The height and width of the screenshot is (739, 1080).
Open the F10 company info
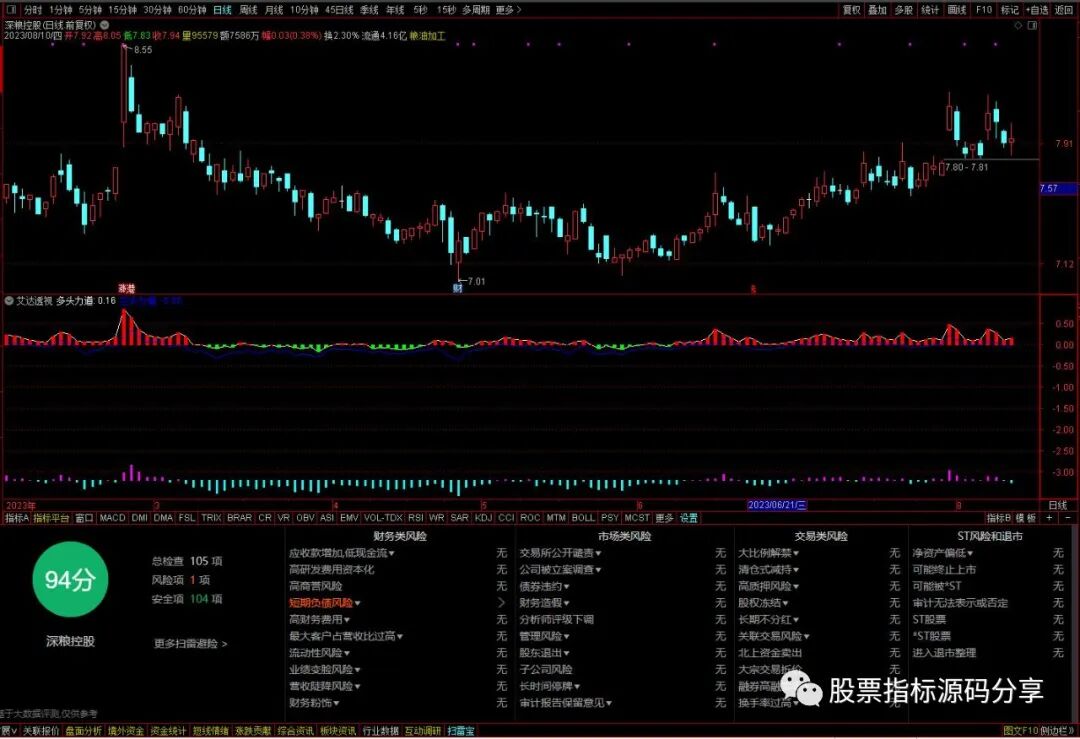tap(984, 10)
